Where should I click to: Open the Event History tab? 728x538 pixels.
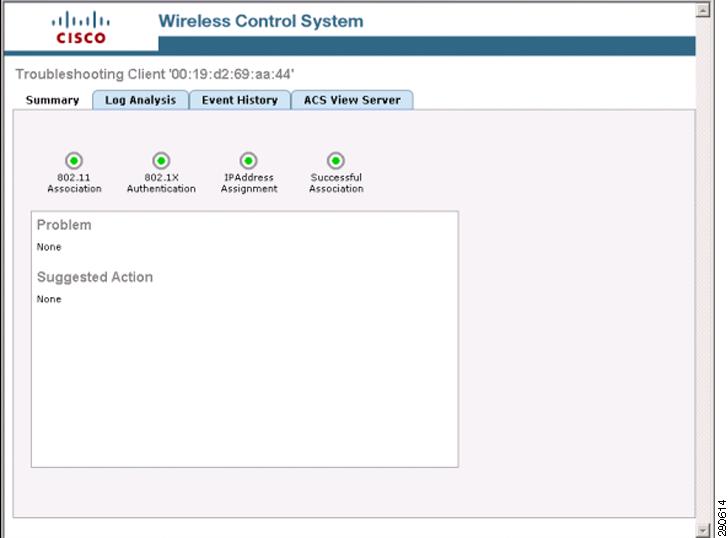pyautogui.click(x=240, y=100)
